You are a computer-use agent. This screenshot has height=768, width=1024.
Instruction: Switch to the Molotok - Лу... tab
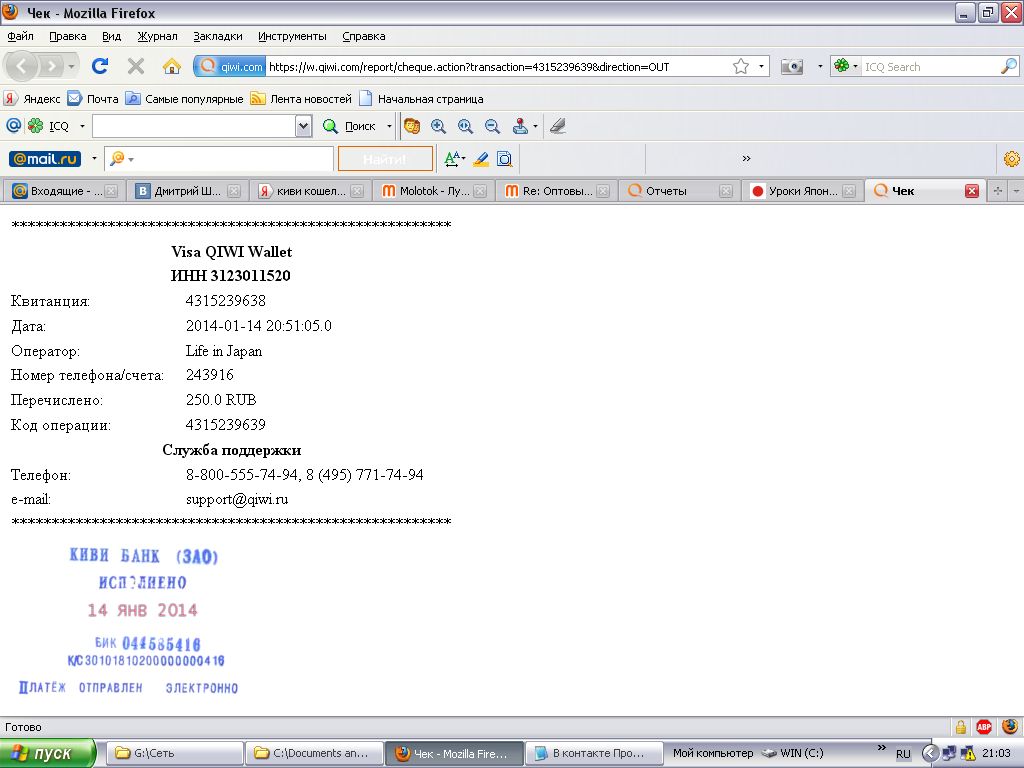tap(432, 191)
